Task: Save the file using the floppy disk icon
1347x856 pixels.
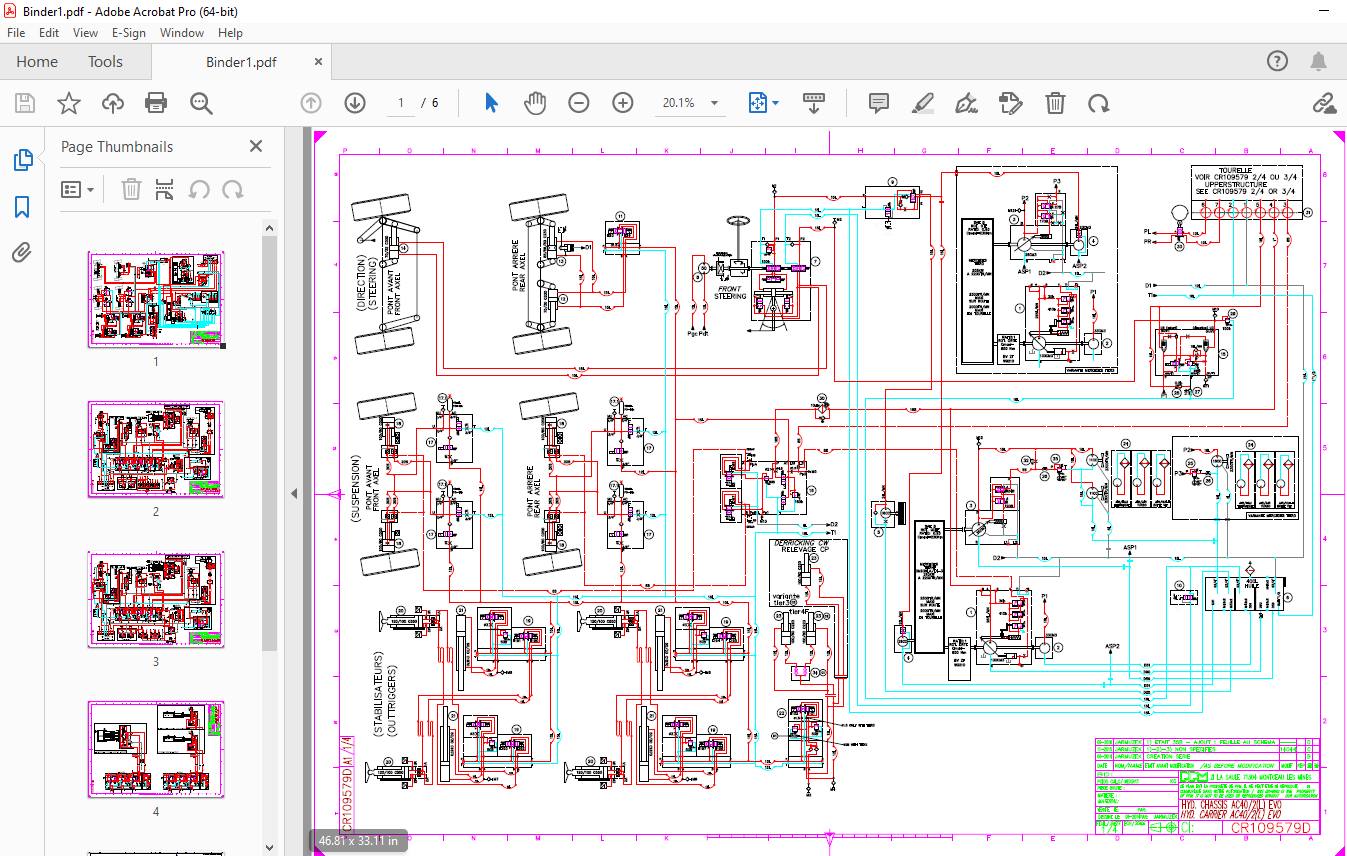Action: tap(25, 103)
